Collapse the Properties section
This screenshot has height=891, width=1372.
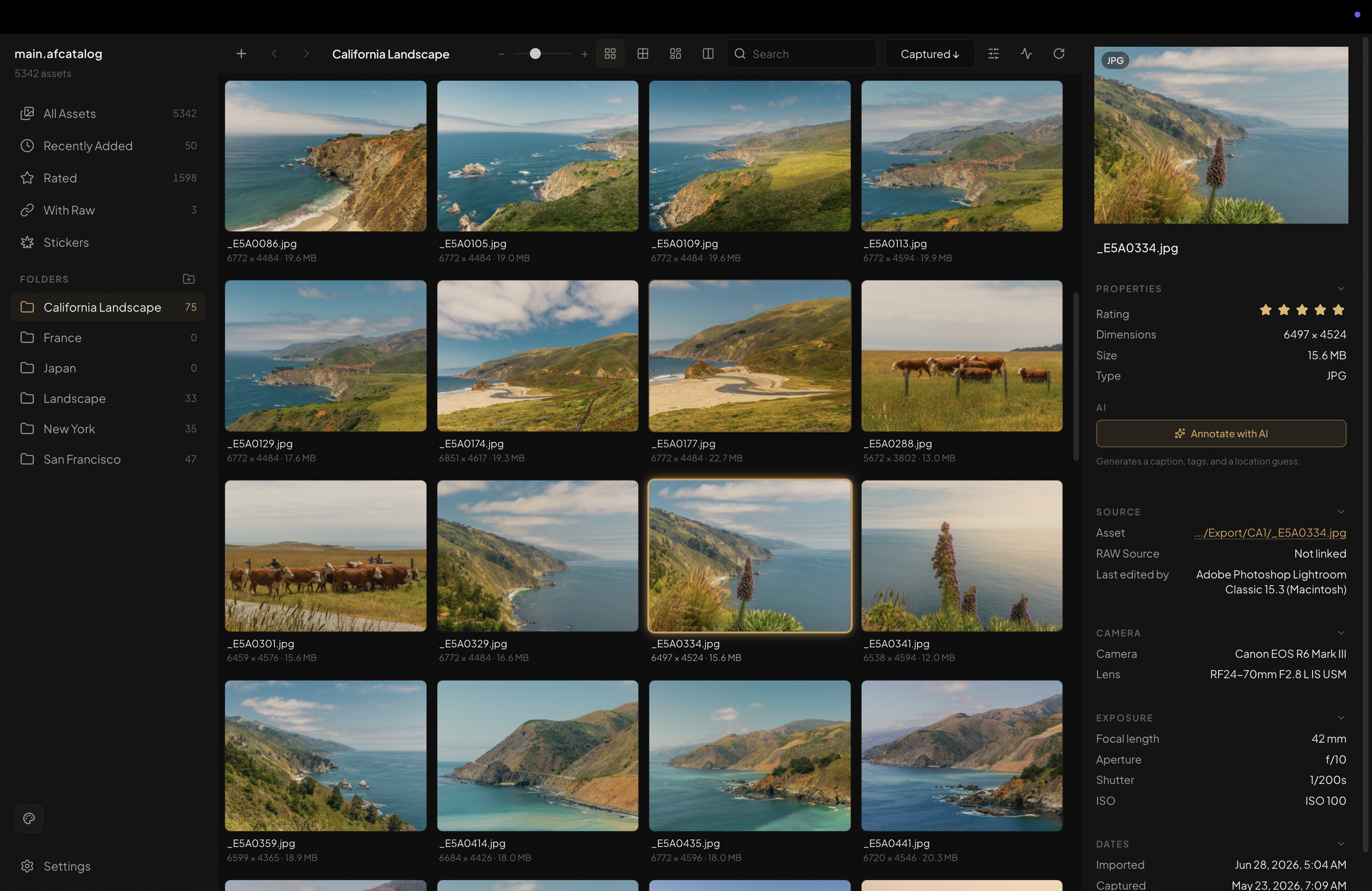tap(1340, 289)
